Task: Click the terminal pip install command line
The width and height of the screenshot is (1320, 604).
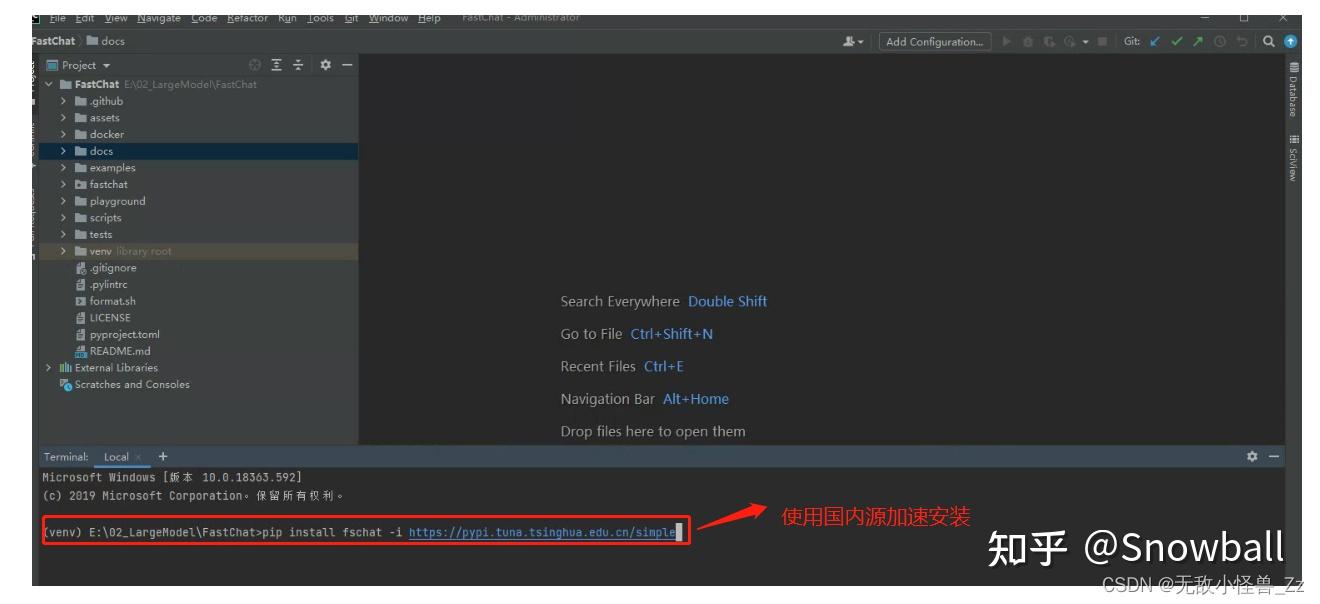Action: [x=366, y=532]
